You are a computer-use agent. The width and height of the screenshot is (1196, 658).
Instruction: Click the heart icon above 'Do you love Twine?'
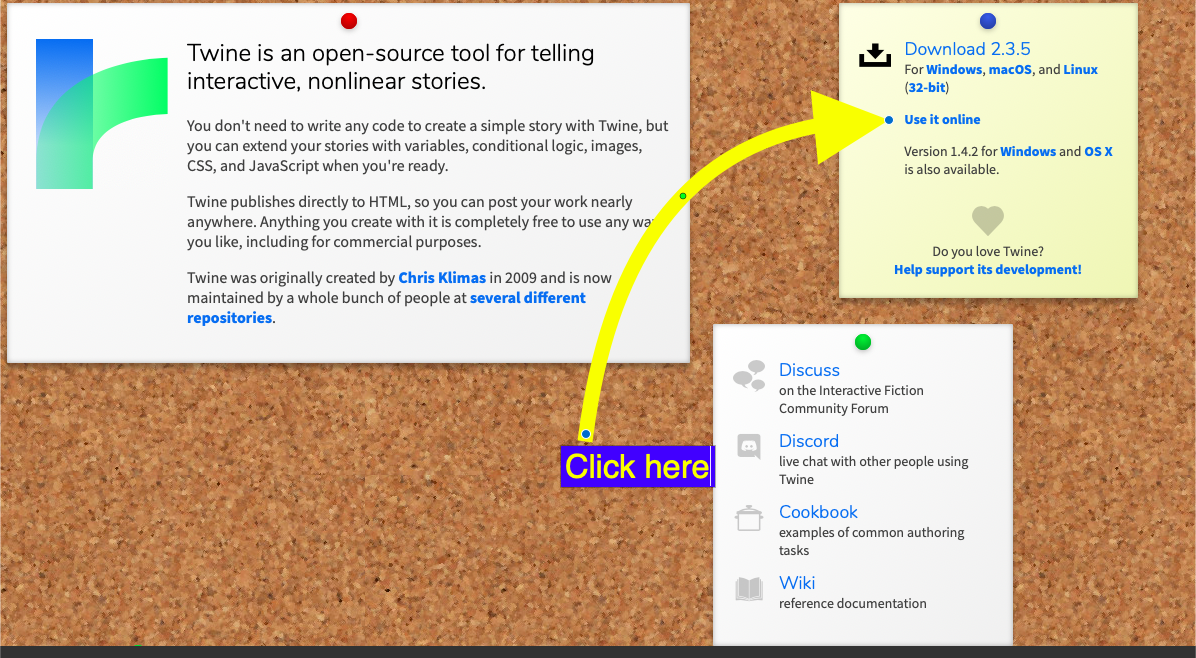(988, 220)
